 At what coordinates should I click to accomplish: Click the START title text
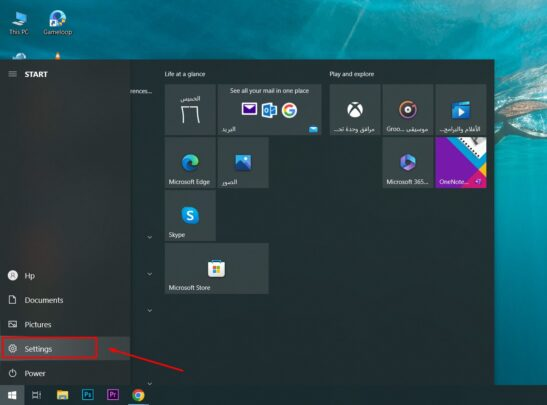pos(36,74)
